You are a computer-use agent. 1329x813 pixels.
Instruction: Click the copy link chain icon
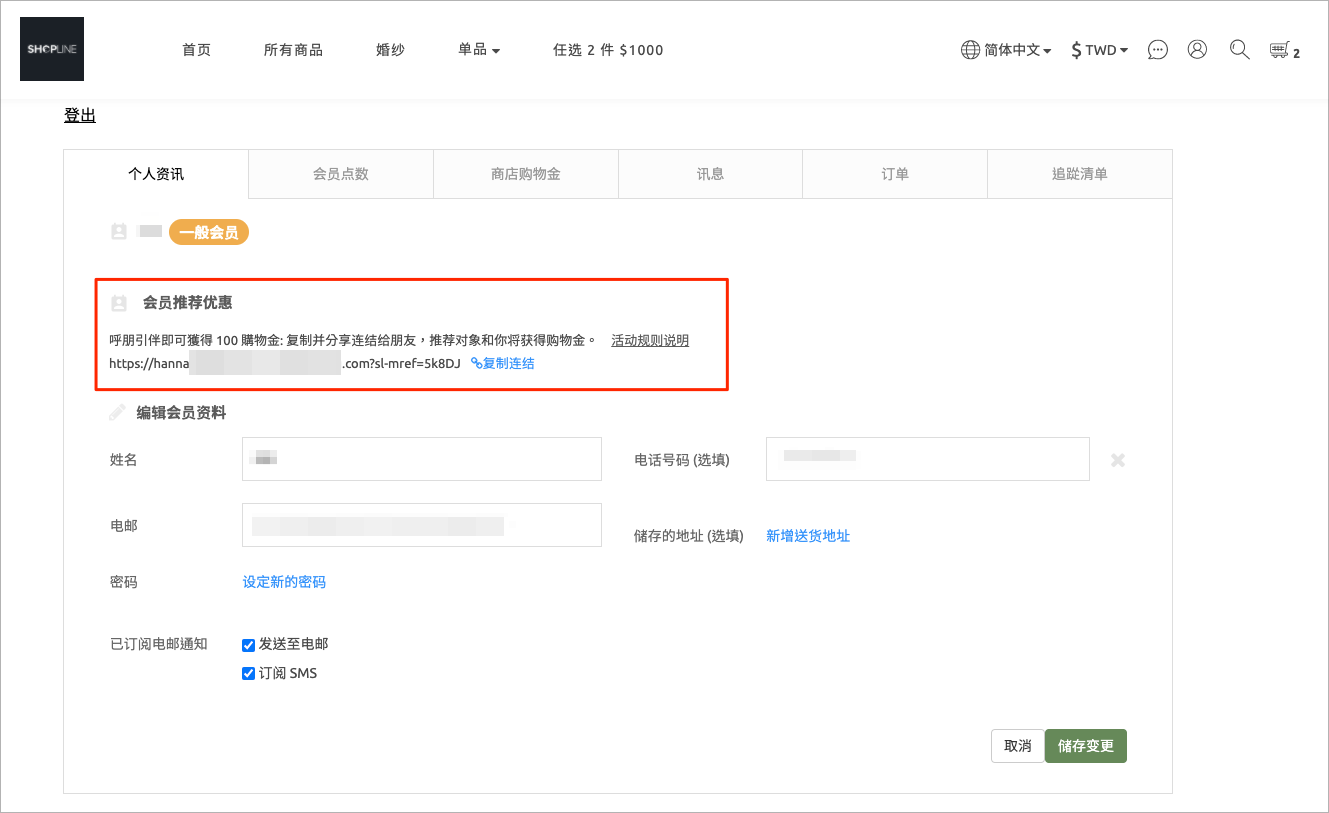(x=476, y=364)
